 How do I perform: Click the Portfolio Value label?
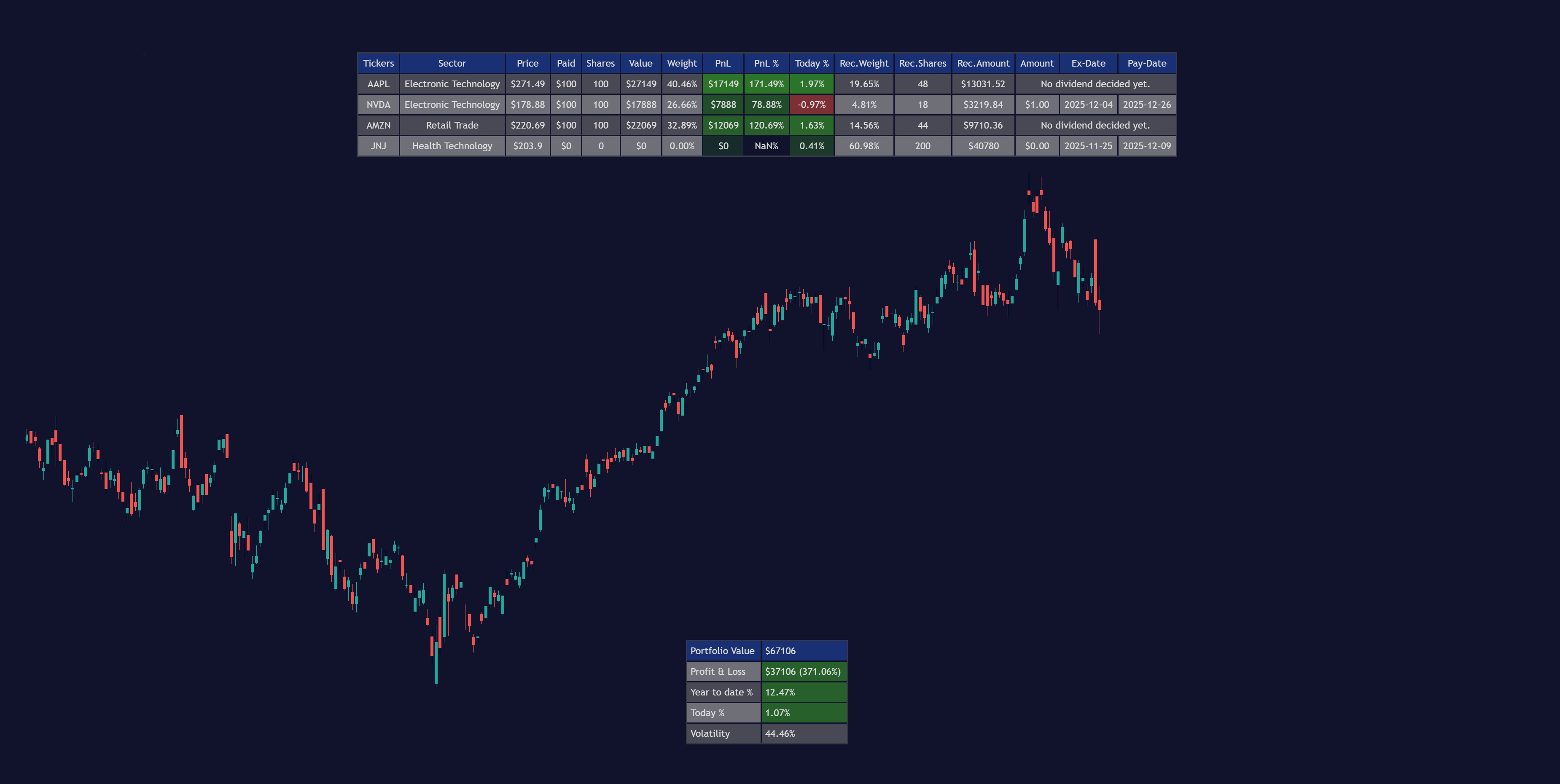(x=723, y=651)
